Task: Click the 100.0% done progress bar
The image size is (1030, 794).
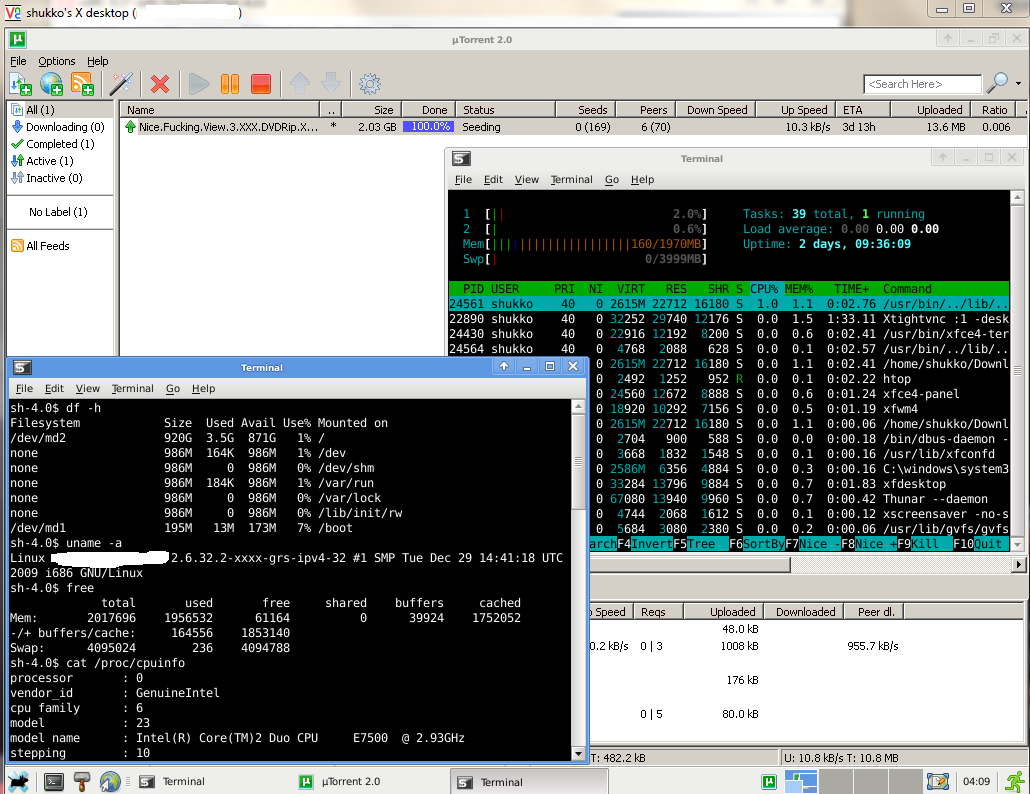Action: tap(428, 127)
